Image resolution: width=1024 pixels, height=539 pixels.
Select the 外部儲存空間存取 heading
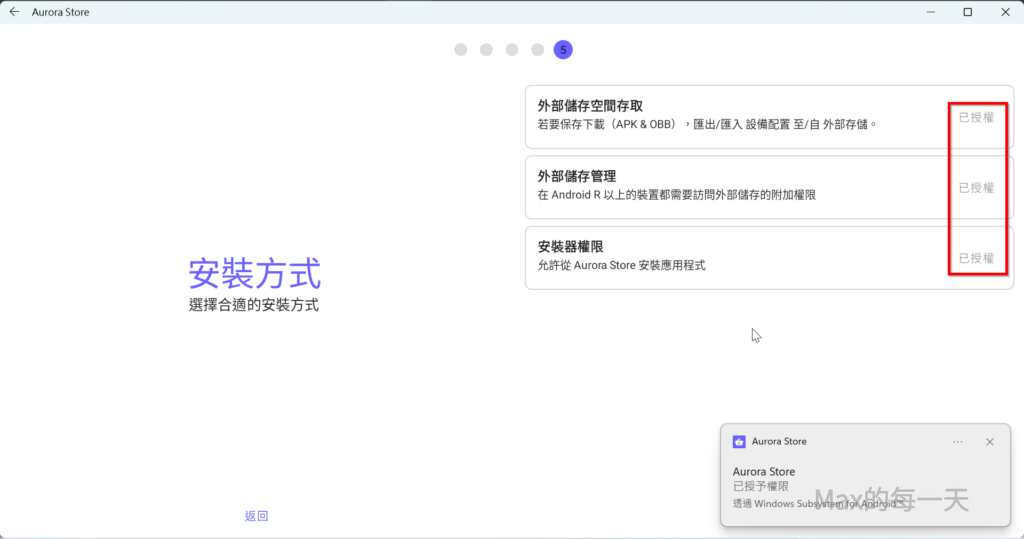(x=590, y=106)
